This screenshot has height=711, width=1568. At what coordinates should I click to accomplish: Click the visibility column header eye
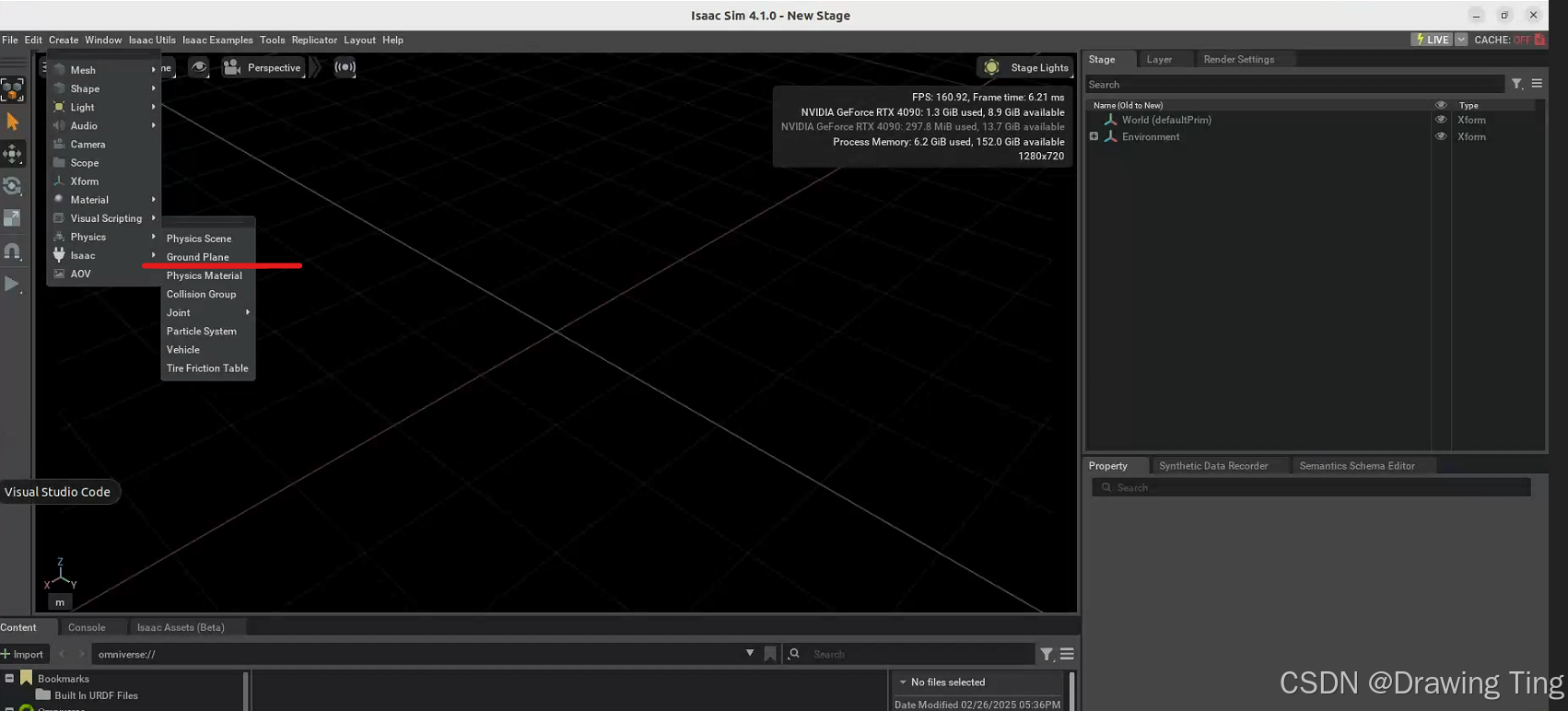point(1441,105)
